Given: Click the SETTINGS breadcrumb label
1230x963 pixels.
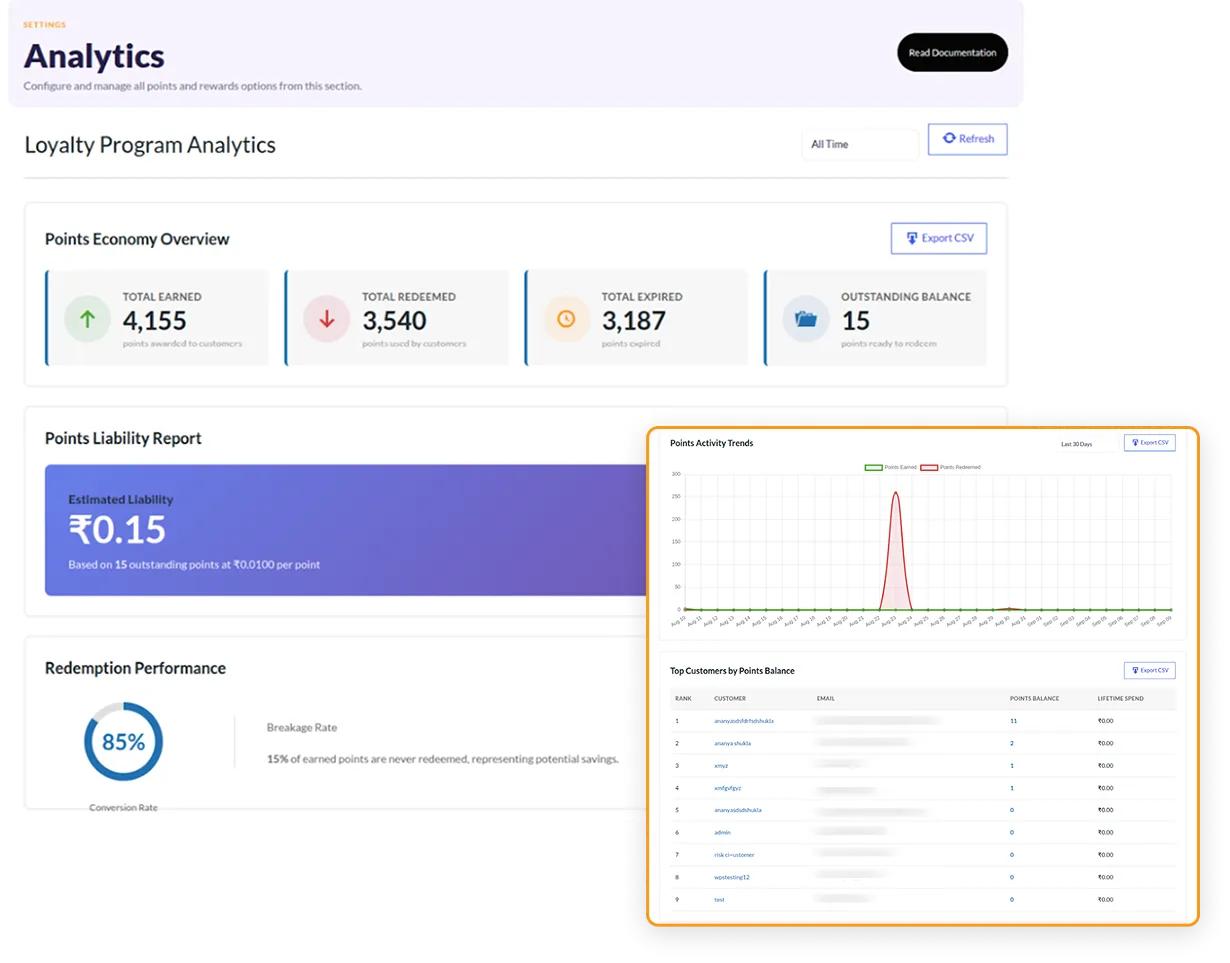Looking at the screenshot, I should coord(44,25).
